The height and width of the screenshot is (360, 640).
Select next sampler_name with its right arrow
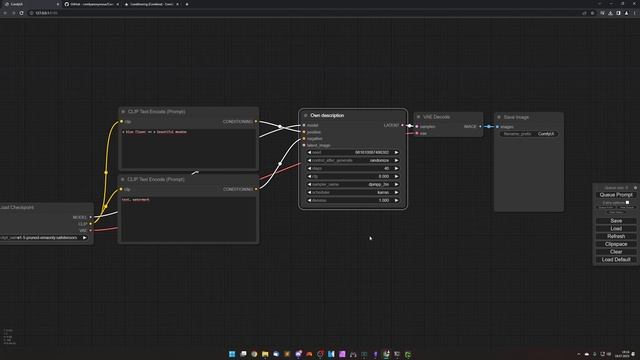[396, 184]
